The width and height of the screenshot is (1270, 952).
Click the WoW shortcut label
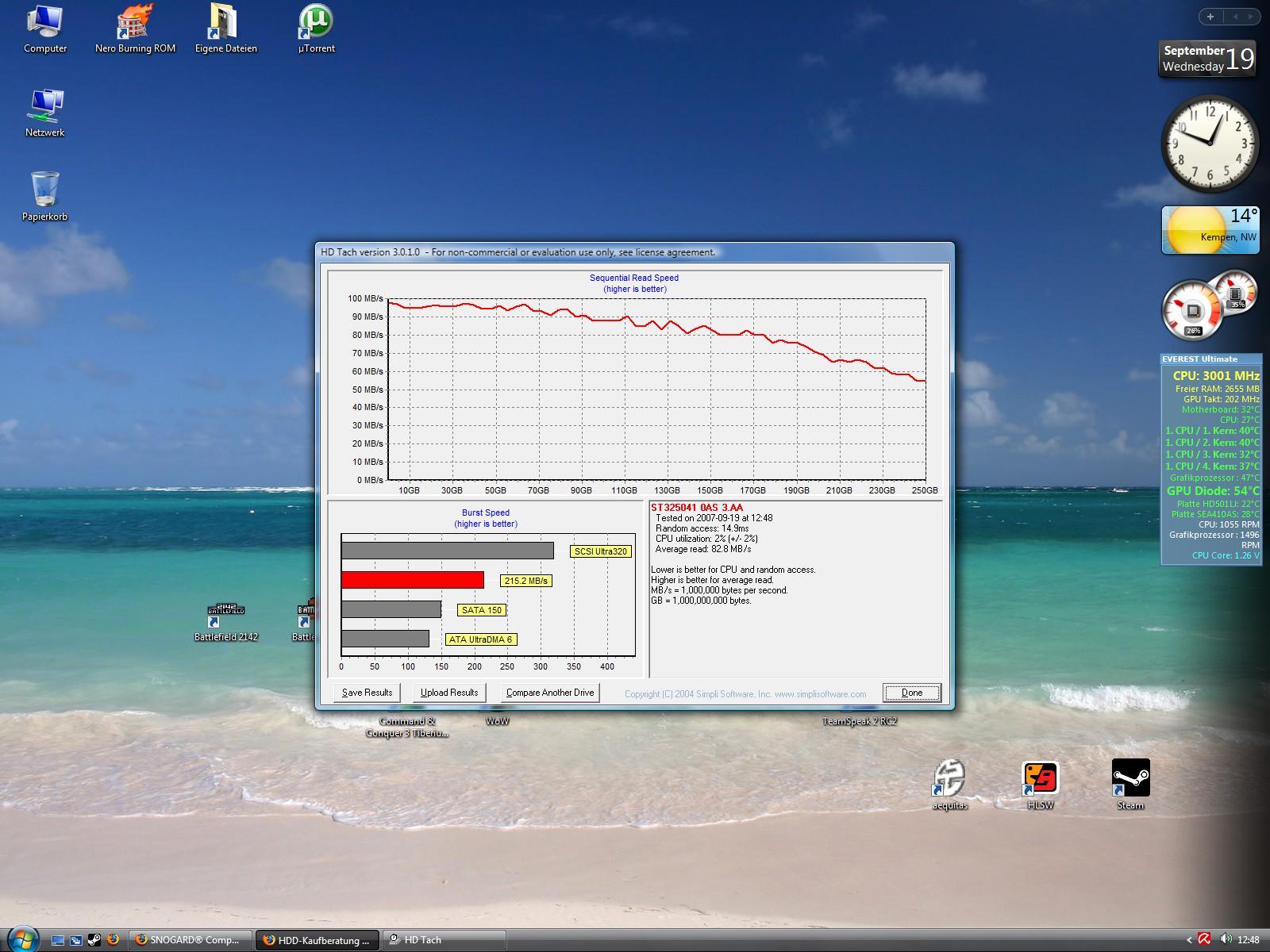(x=498, y=721)
